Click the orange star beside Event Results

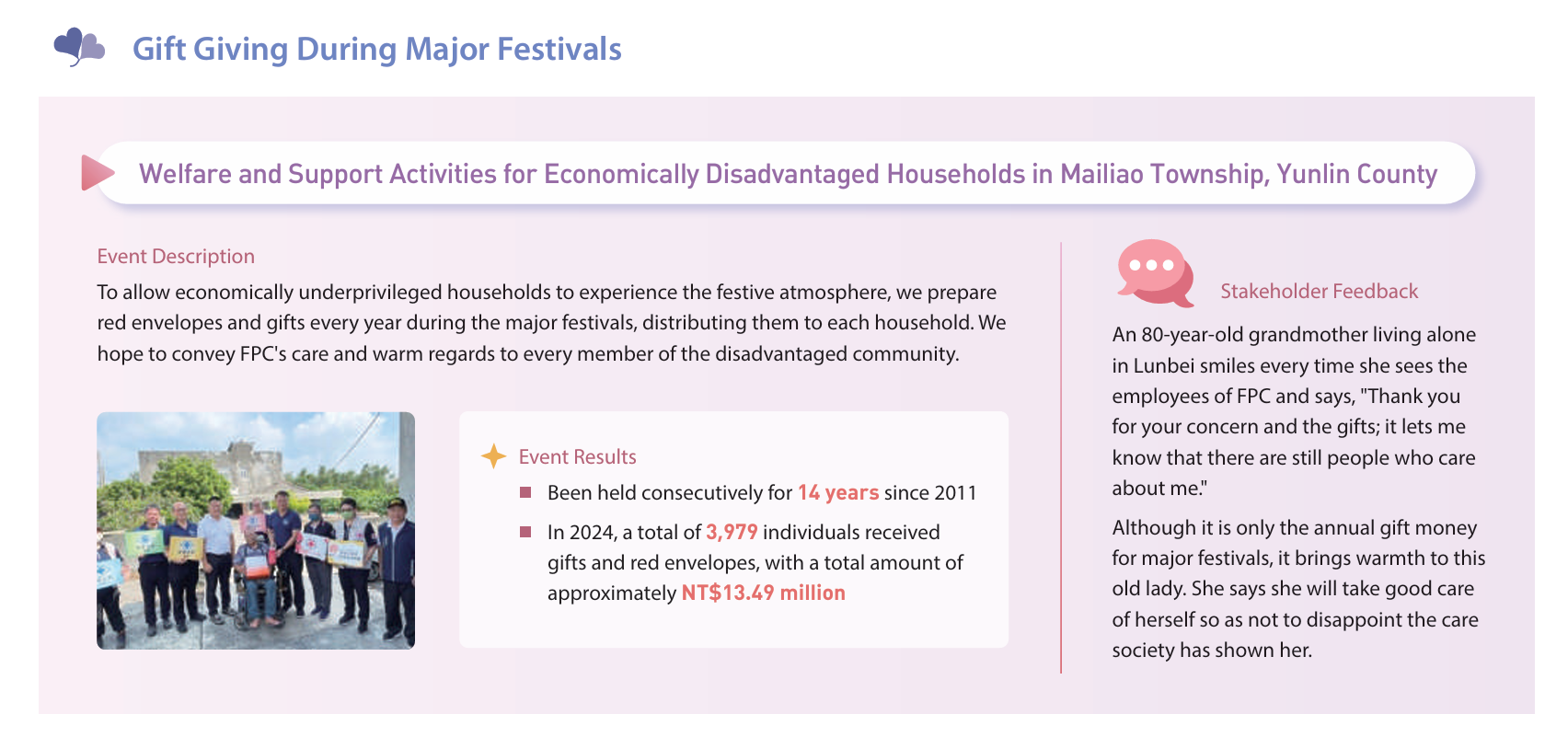494,456
